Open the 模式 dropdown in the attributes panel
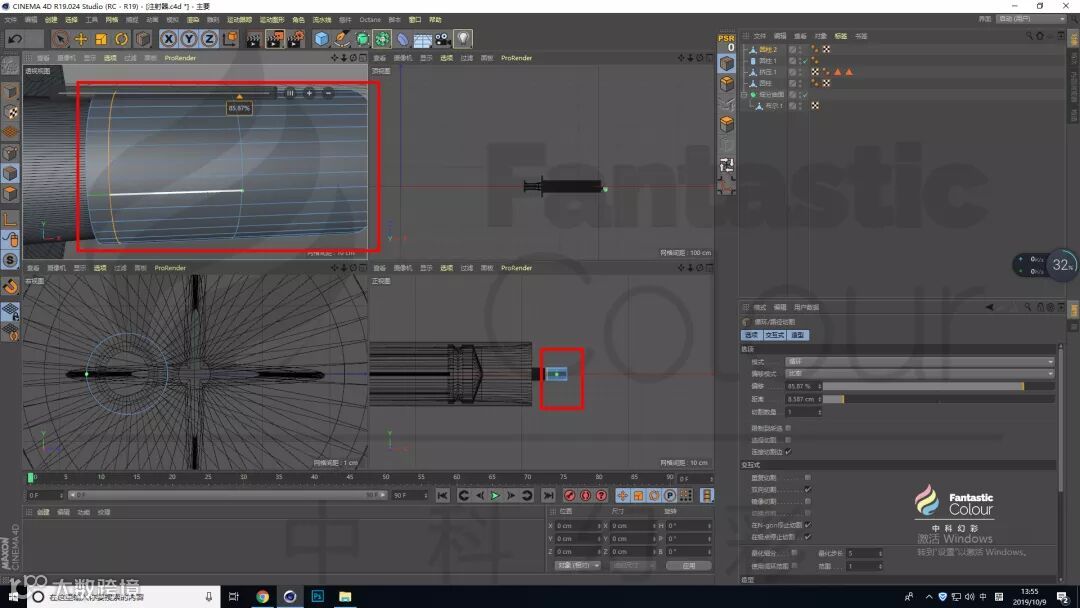The image size is (1080, 608). pyautogui.click(x=920, y=361)
